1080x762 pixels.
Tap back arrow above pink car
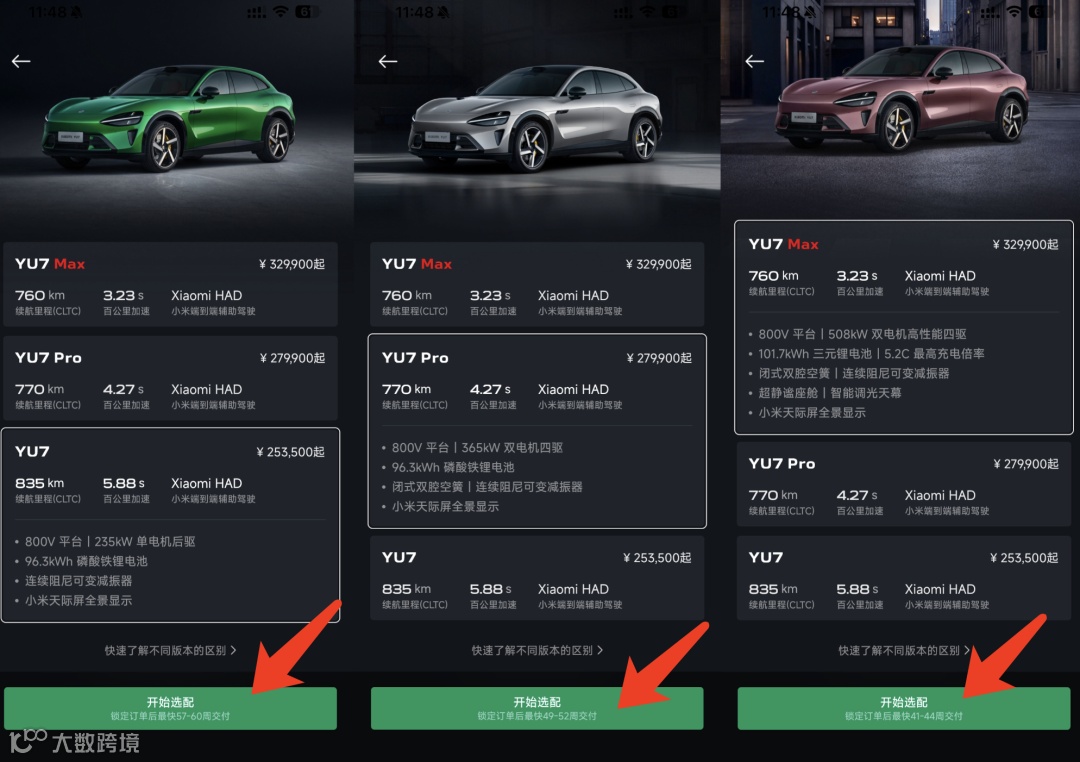click(x=754, y=61)
